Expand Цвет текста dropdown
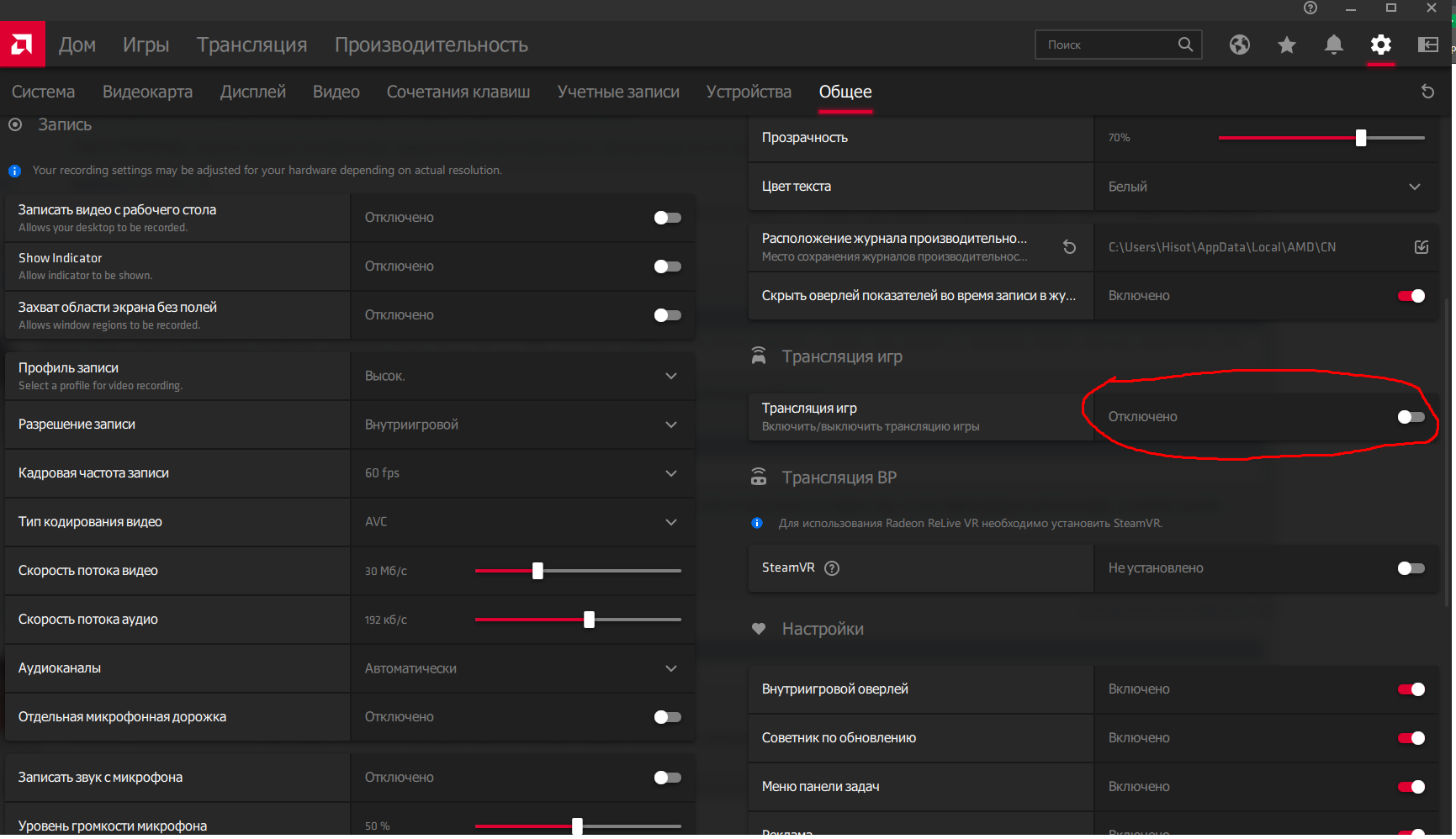 click(x=1414, y=187)
